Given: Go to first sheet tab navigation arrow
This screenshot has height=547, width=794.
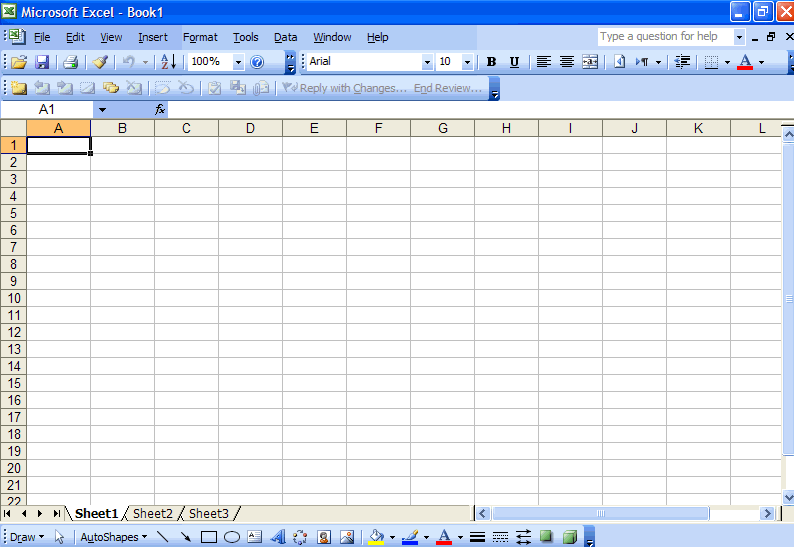Looking at the screenshot, I should coord(7,514).
